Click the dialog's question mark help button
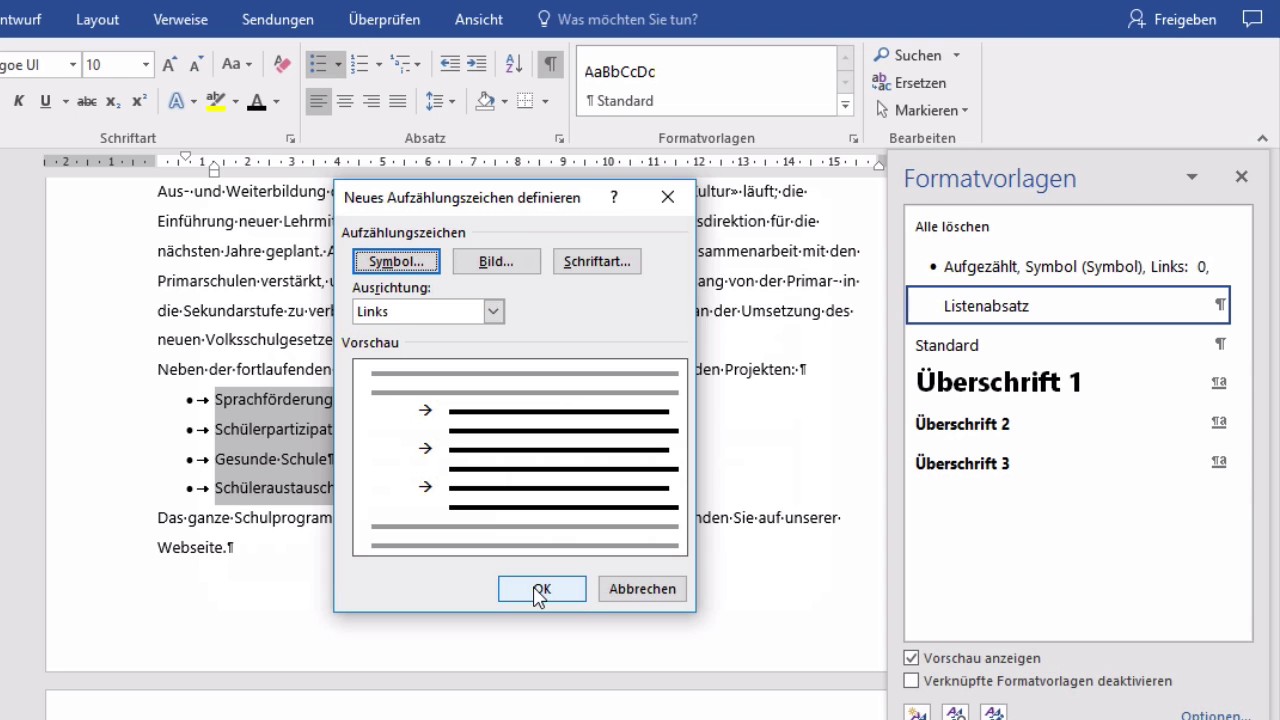 pyautogui.click(x=614, y=197)
